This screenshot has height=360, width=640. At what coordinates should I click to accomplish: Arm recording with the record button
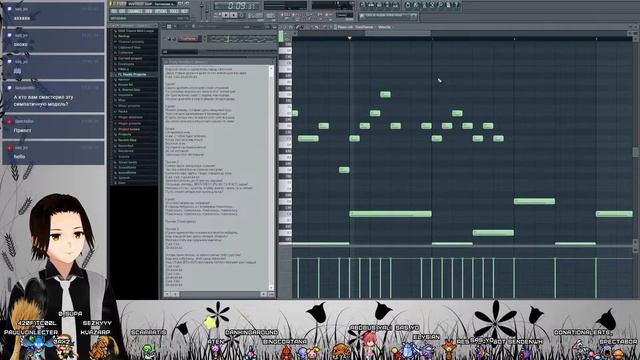[241, 15]
